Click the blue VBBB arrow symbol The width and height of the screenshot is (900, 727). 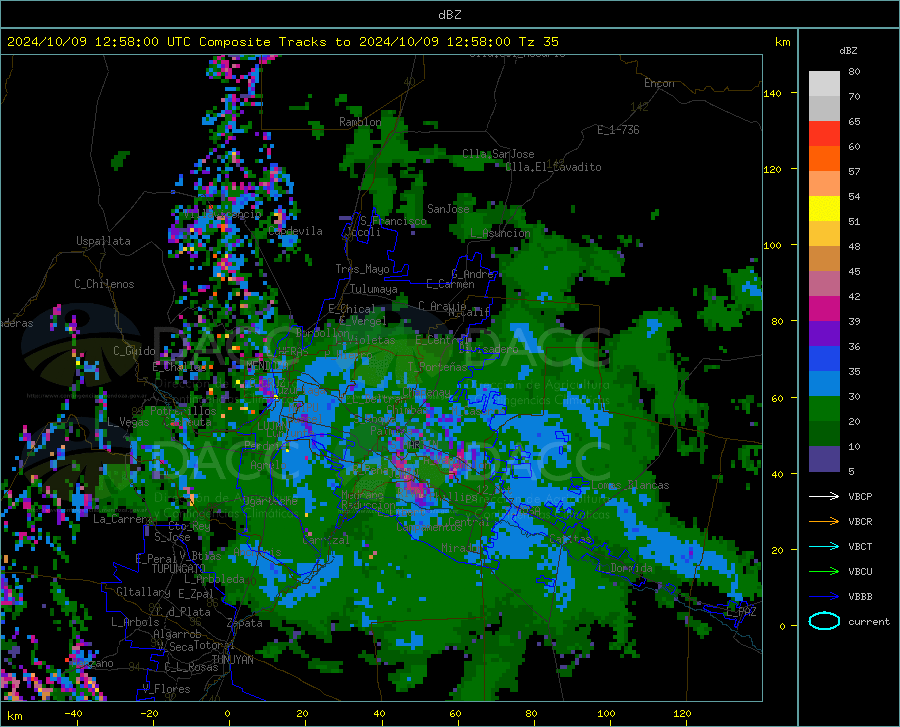[x=824, y=596]
